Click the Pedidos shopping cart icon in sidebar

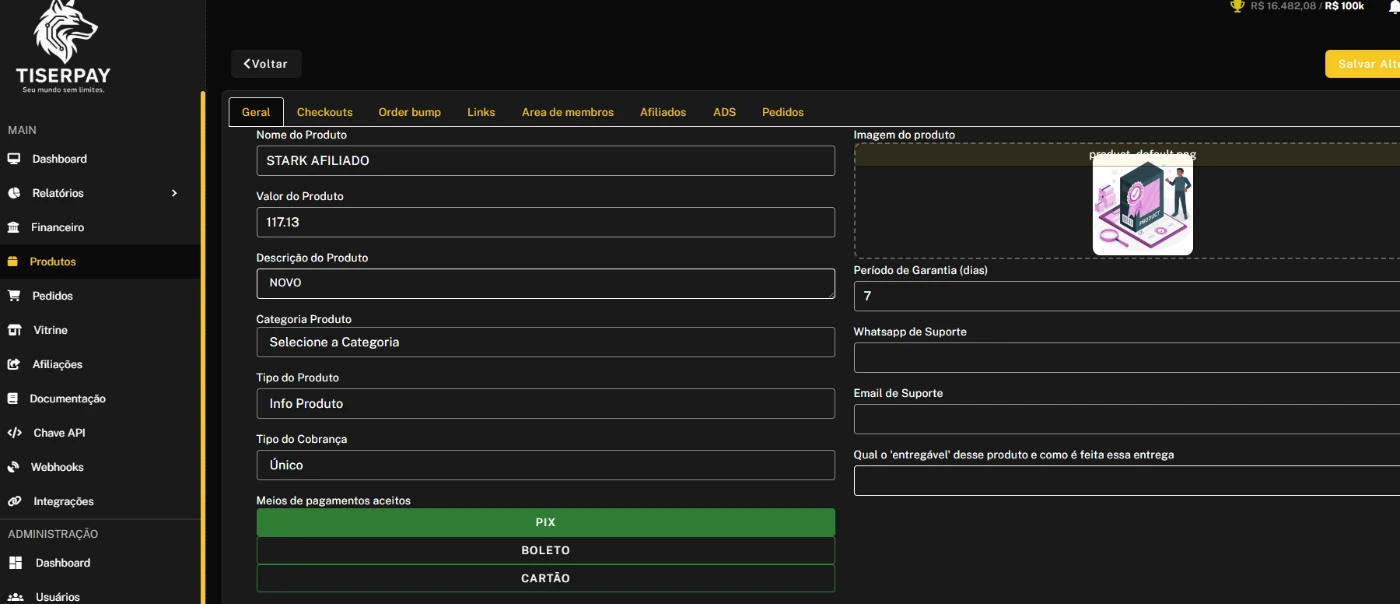(x=14, y=296)
